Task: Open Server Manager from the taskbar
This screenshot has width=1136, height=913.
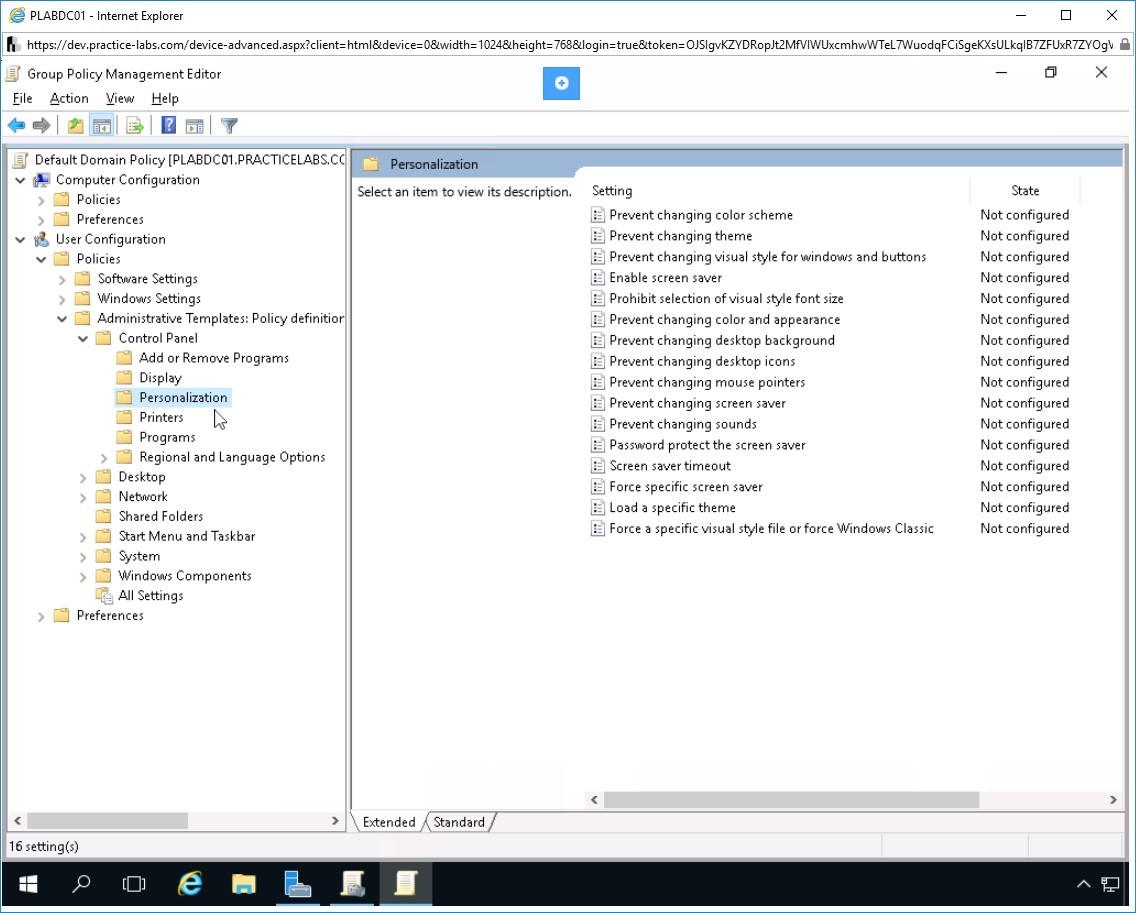Action: pos(297,884)
